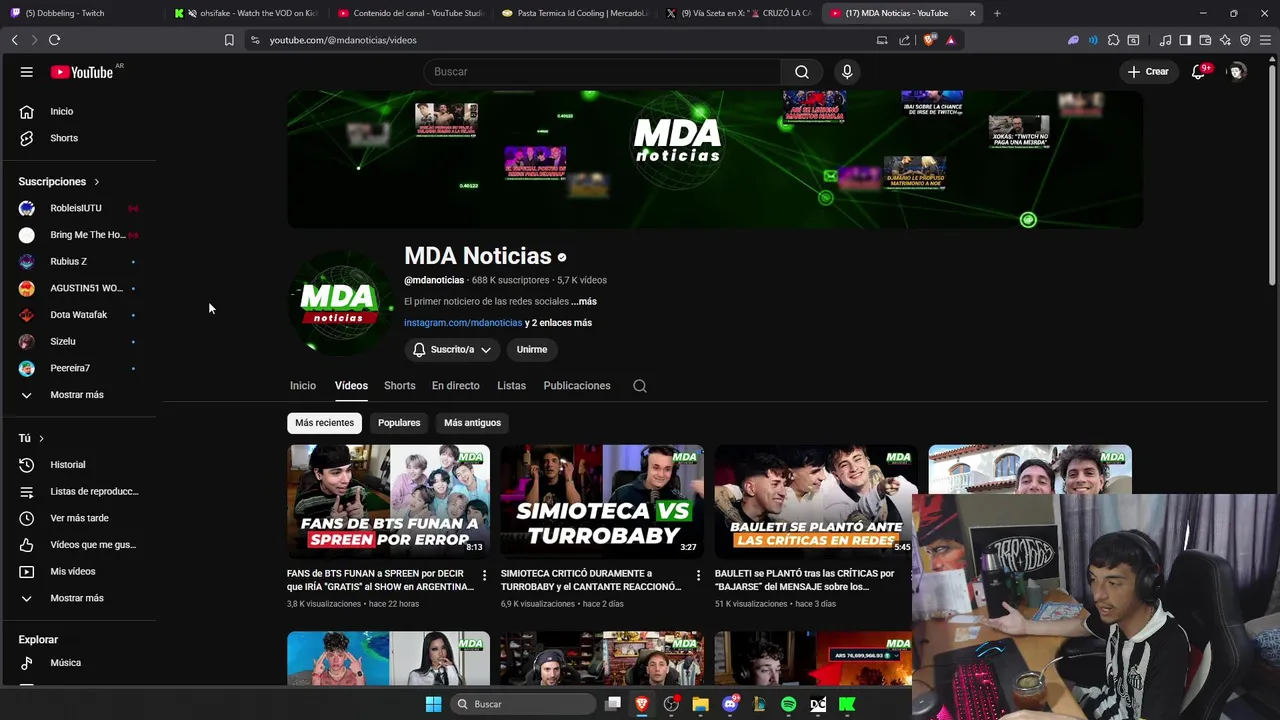Image resolution: width=1280 pixels, height=720 pixels.
Task: Switch to the Inicio channel tab
Action: point(303,386)
